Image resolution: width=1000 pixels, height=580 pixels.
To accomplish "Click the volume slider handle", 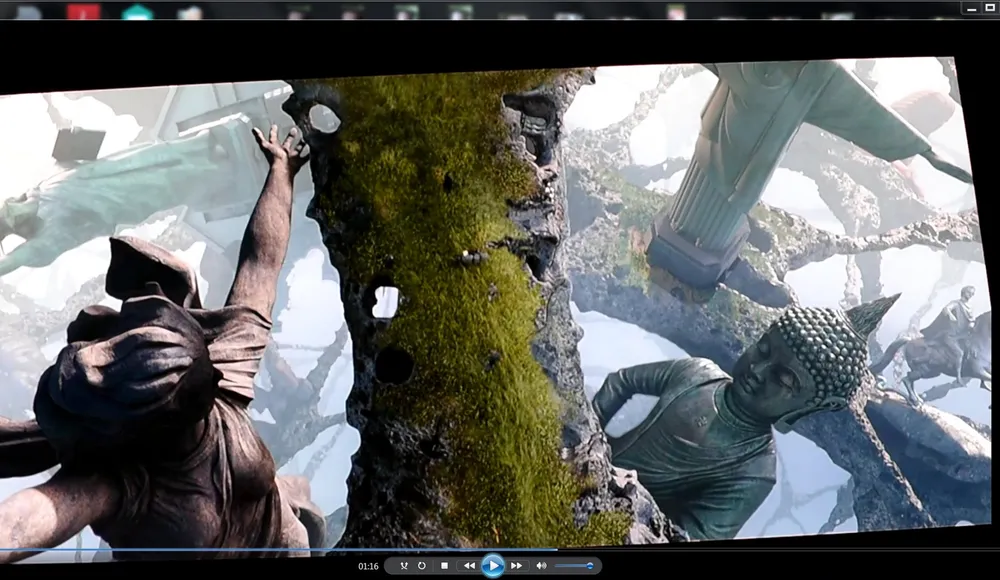I will coord(589,566).
